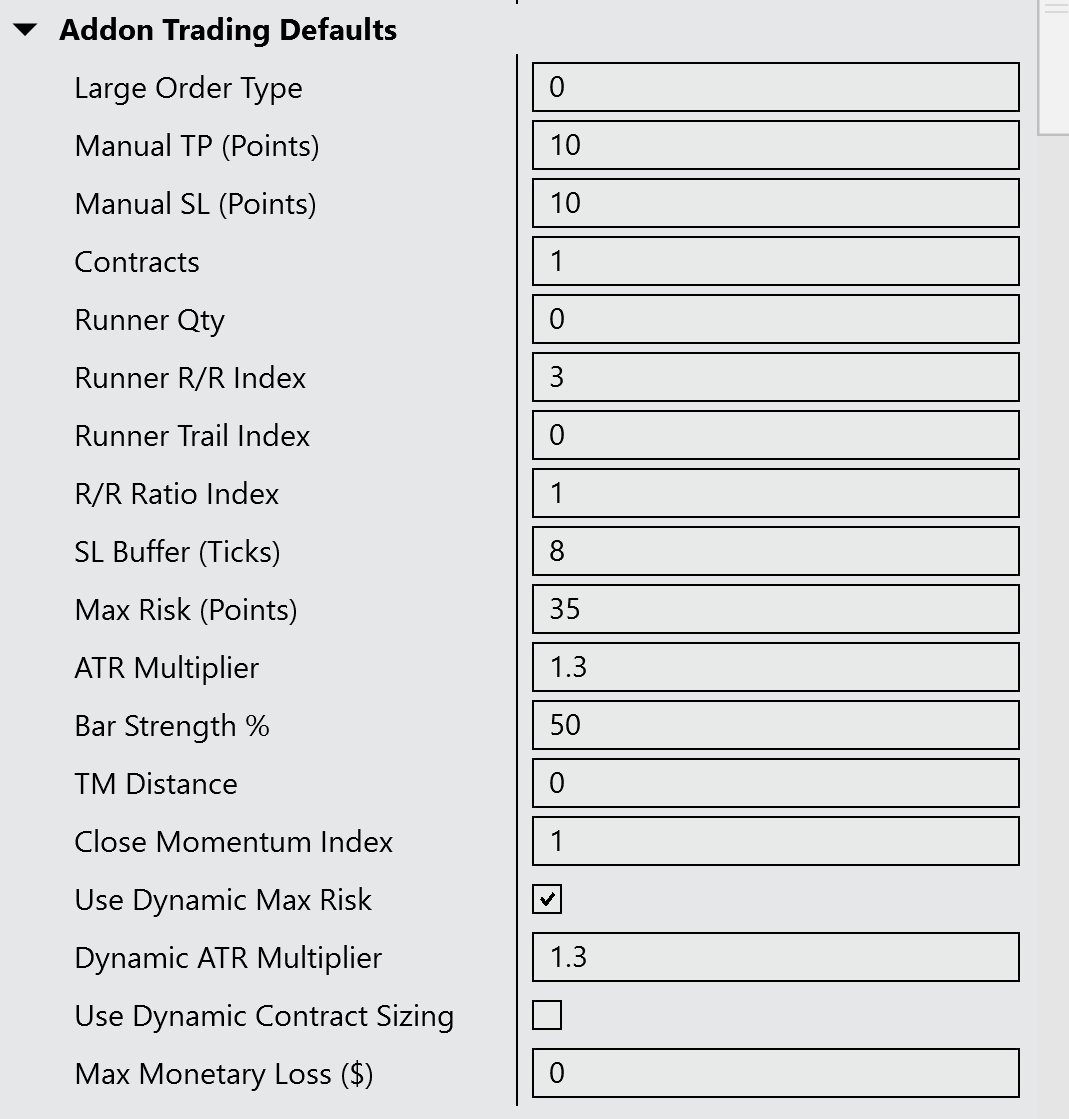The width and height of the screenshot is (1069, 1119).
Task: Click the Addon Trading Defaults header label
Action: (x=228, y=31)
